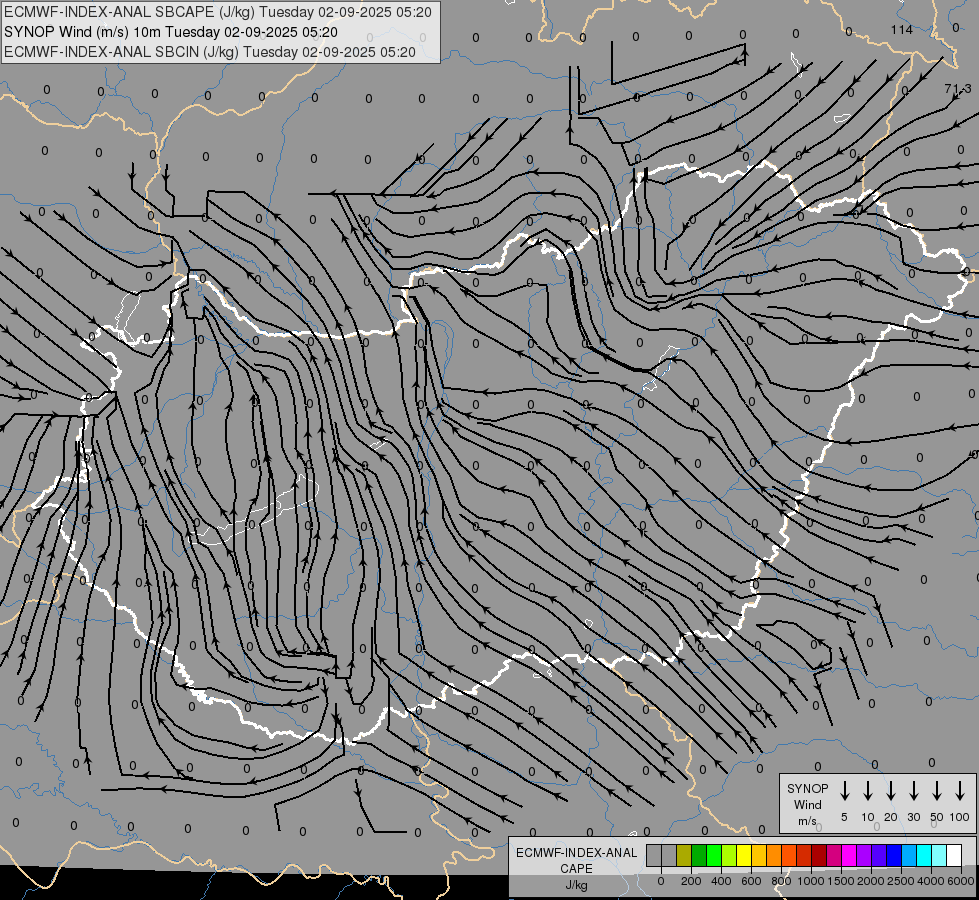Click the 50 m/s wind arrow in legend
Screen dimensions: 979x900
pos(937,791)
